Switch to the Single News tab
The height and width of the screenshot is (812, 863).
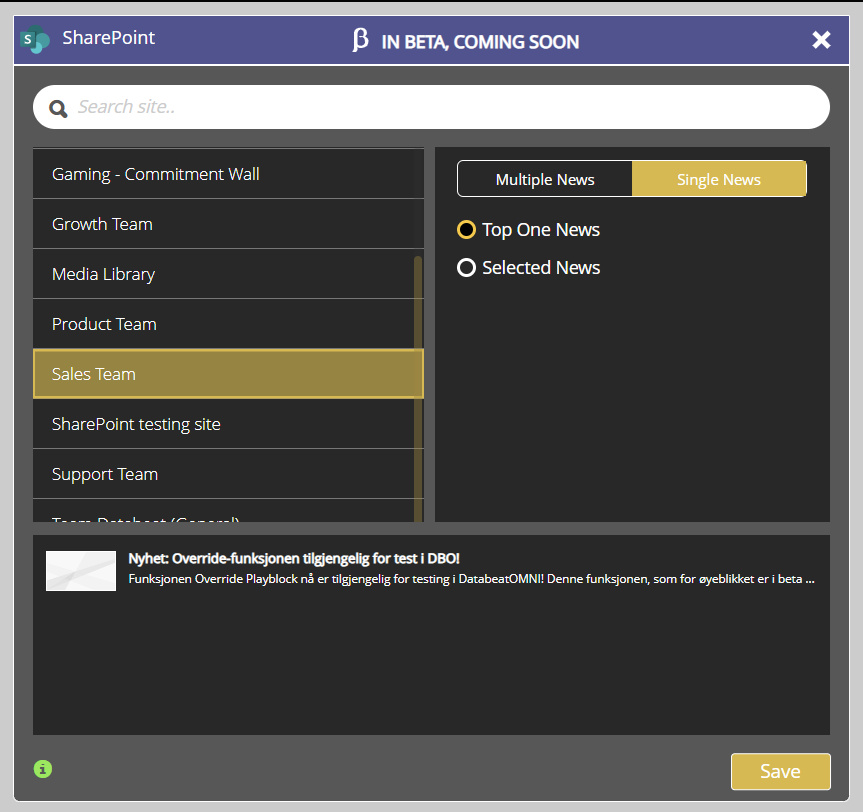(x=718, y=178)
